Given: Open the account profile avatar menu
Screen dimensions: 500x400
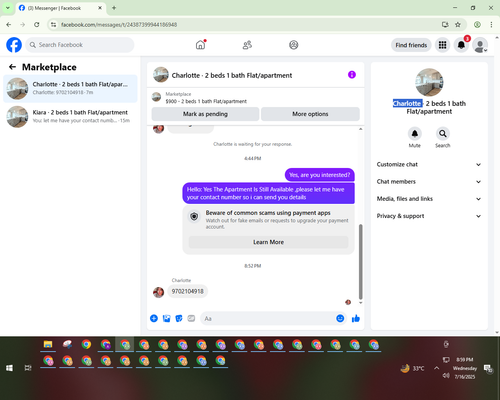Looking at the screenshot, I should [x=480, y=45].
